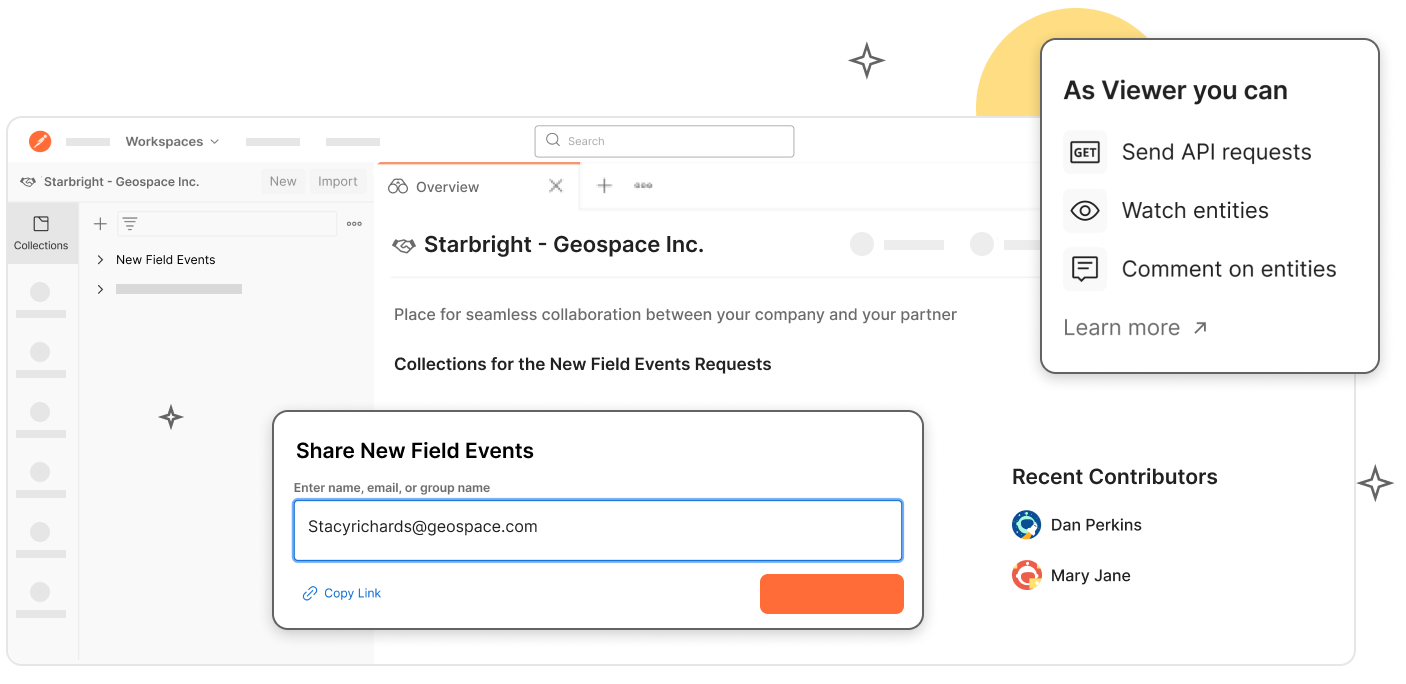This screenshot has height=684, width=1406.
Task: Open the Collections sidebar panel
Action: [x=41, y=233]
